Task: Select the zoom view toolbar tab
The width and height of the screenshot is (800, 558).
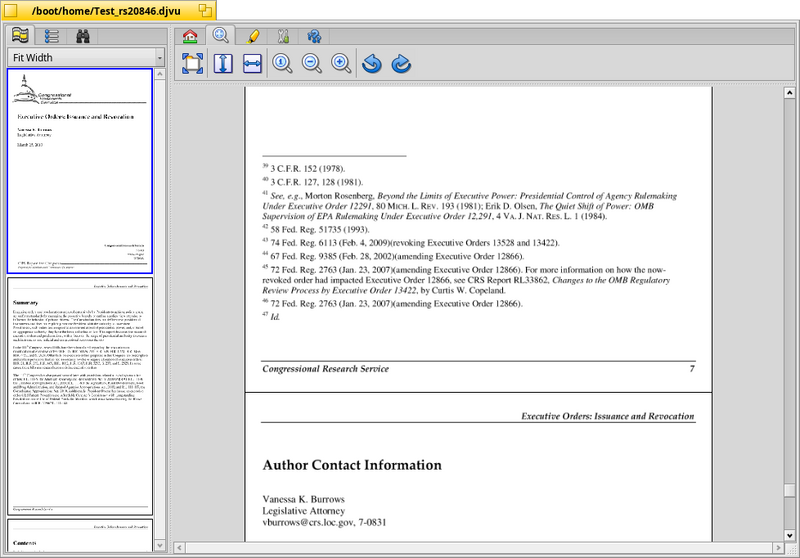Action: point(220,35)
